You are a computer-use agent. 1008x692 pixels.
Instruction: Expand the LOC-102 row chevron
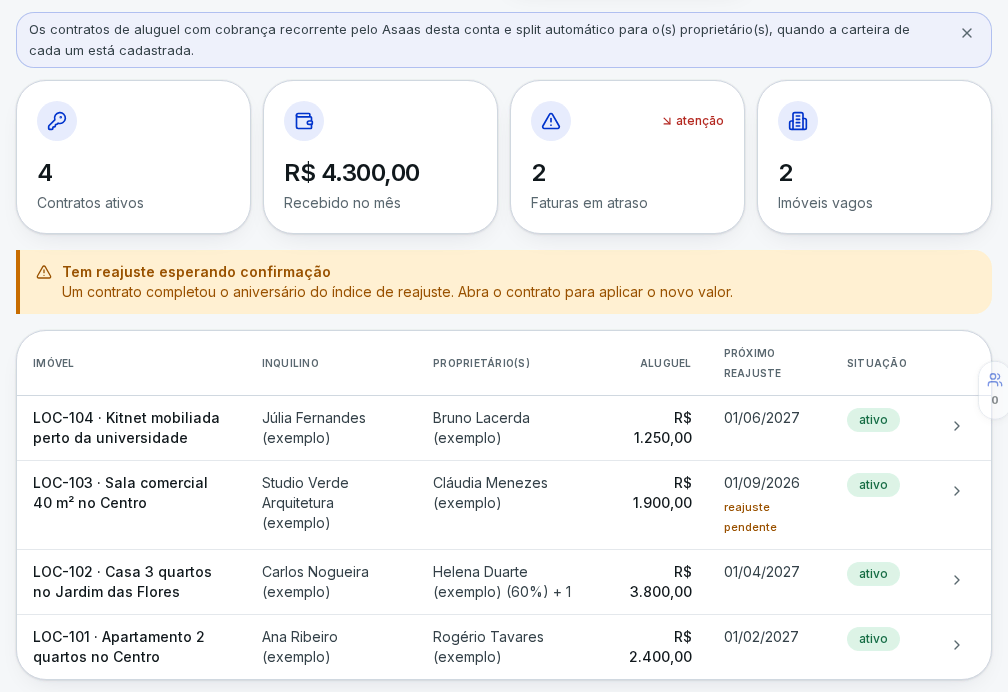[957, 580]
